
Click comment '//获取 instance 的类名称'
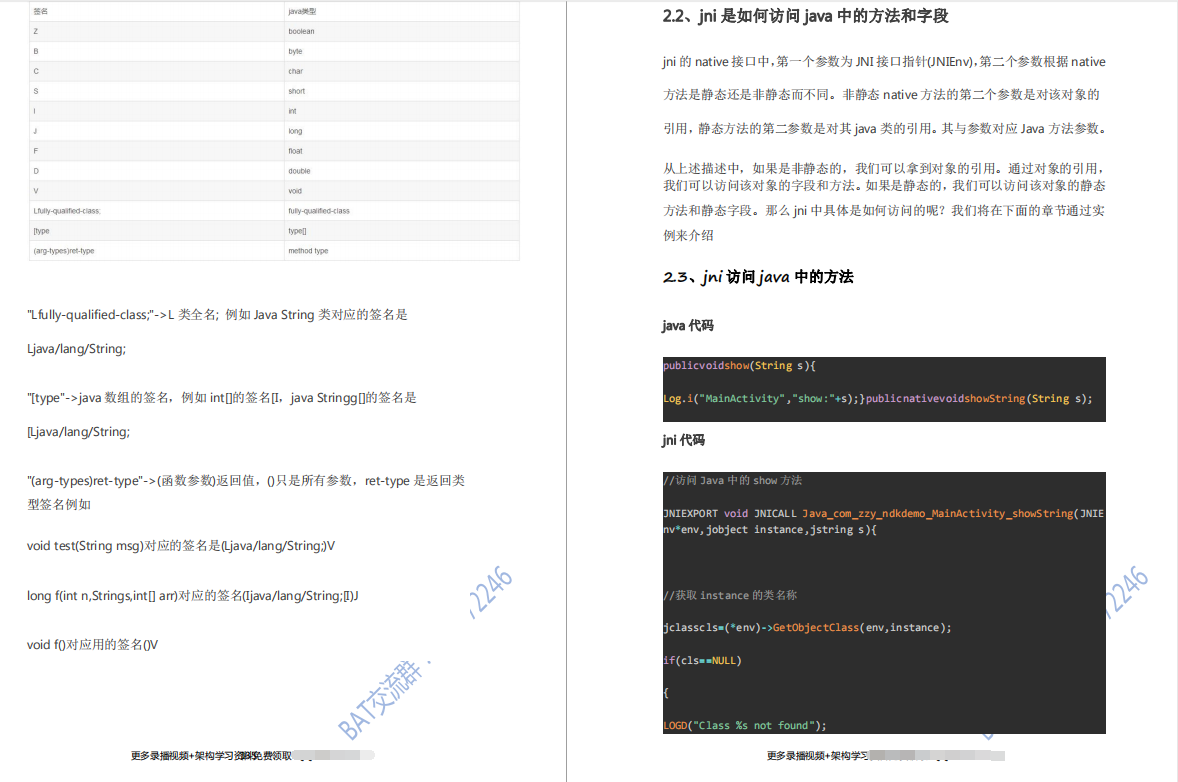[730, 595]
